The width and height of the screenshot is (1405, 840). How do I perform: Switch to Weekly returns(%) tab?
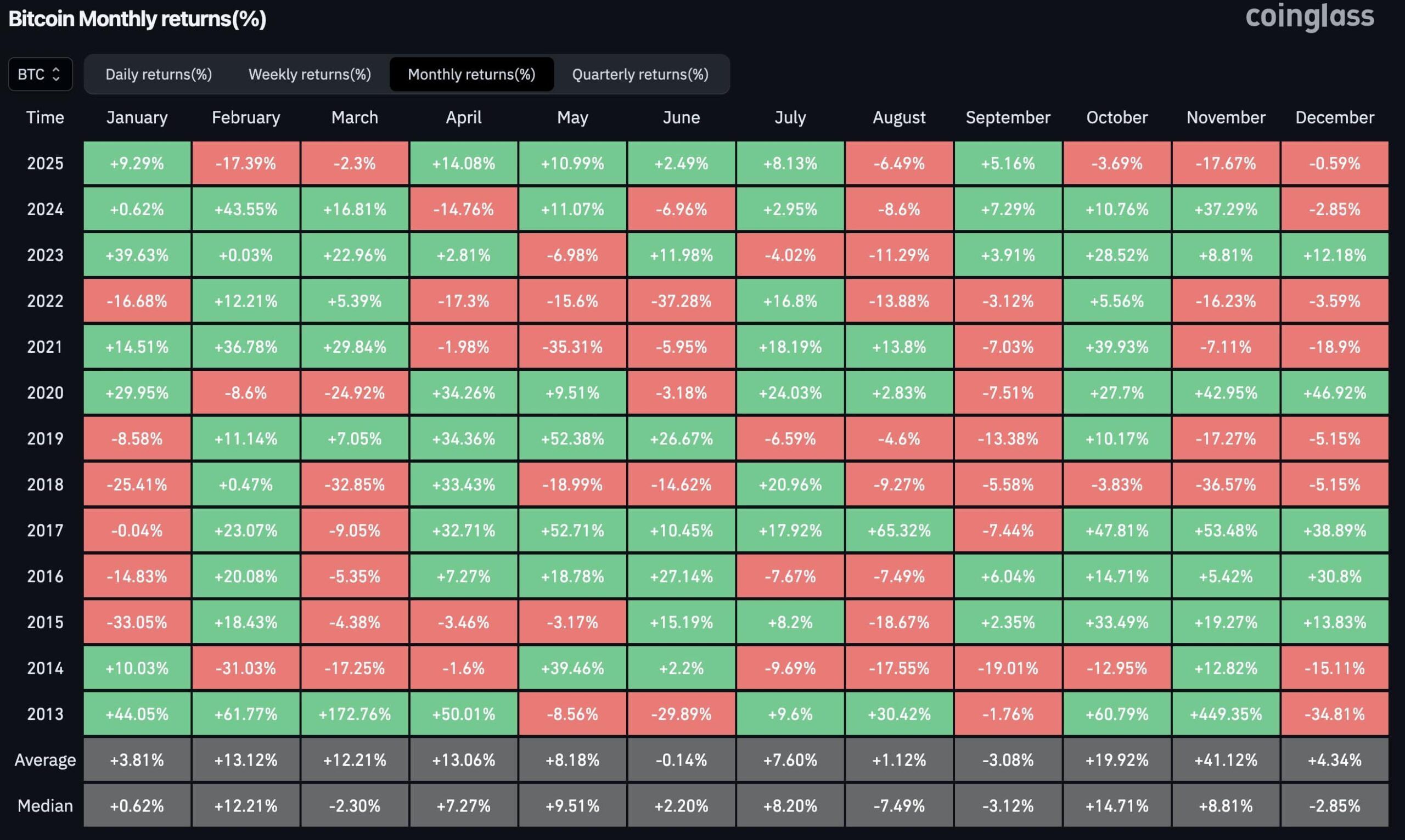[x=310, y=74]
